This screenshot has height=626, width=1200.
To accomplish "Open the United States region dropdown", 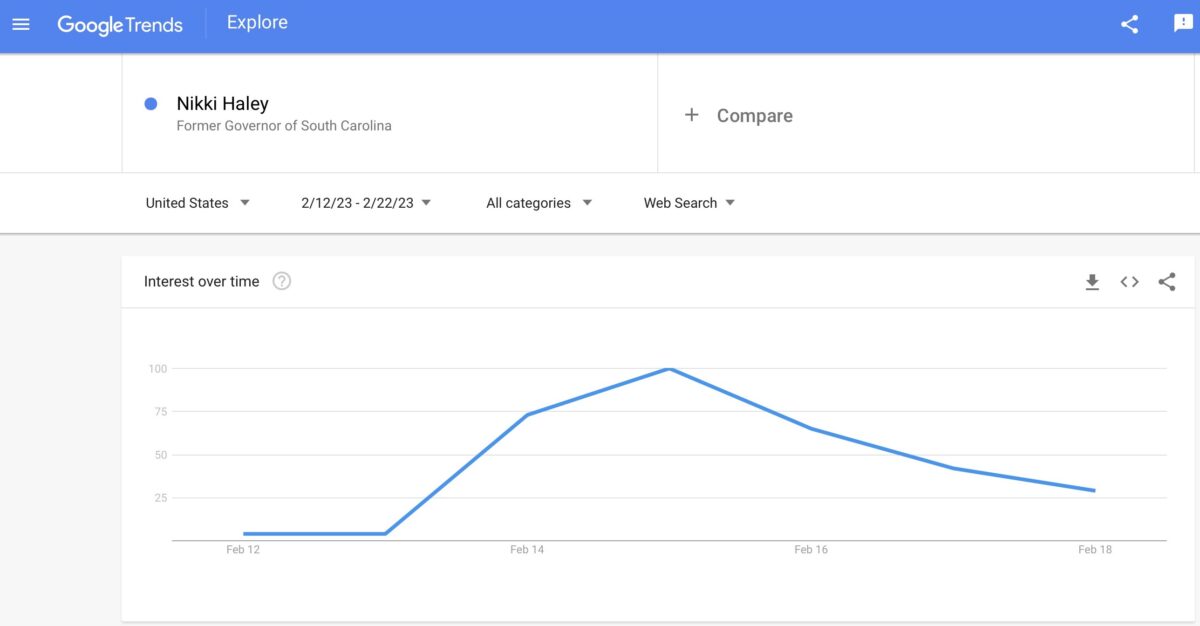I will point(198,203).
